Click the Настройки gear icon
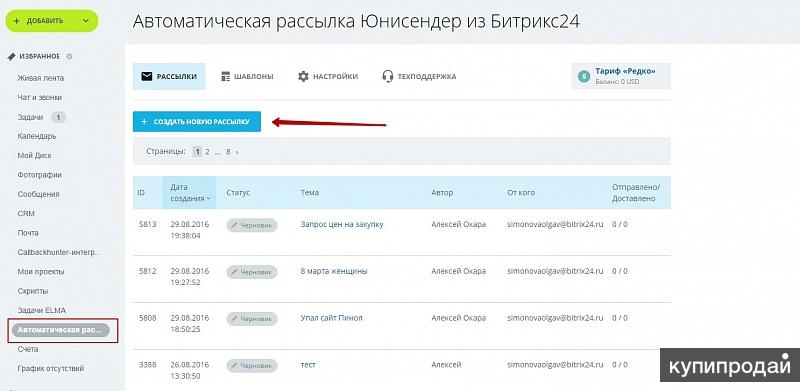This screenshot has width=800, height=391. (x=304, y=77)
